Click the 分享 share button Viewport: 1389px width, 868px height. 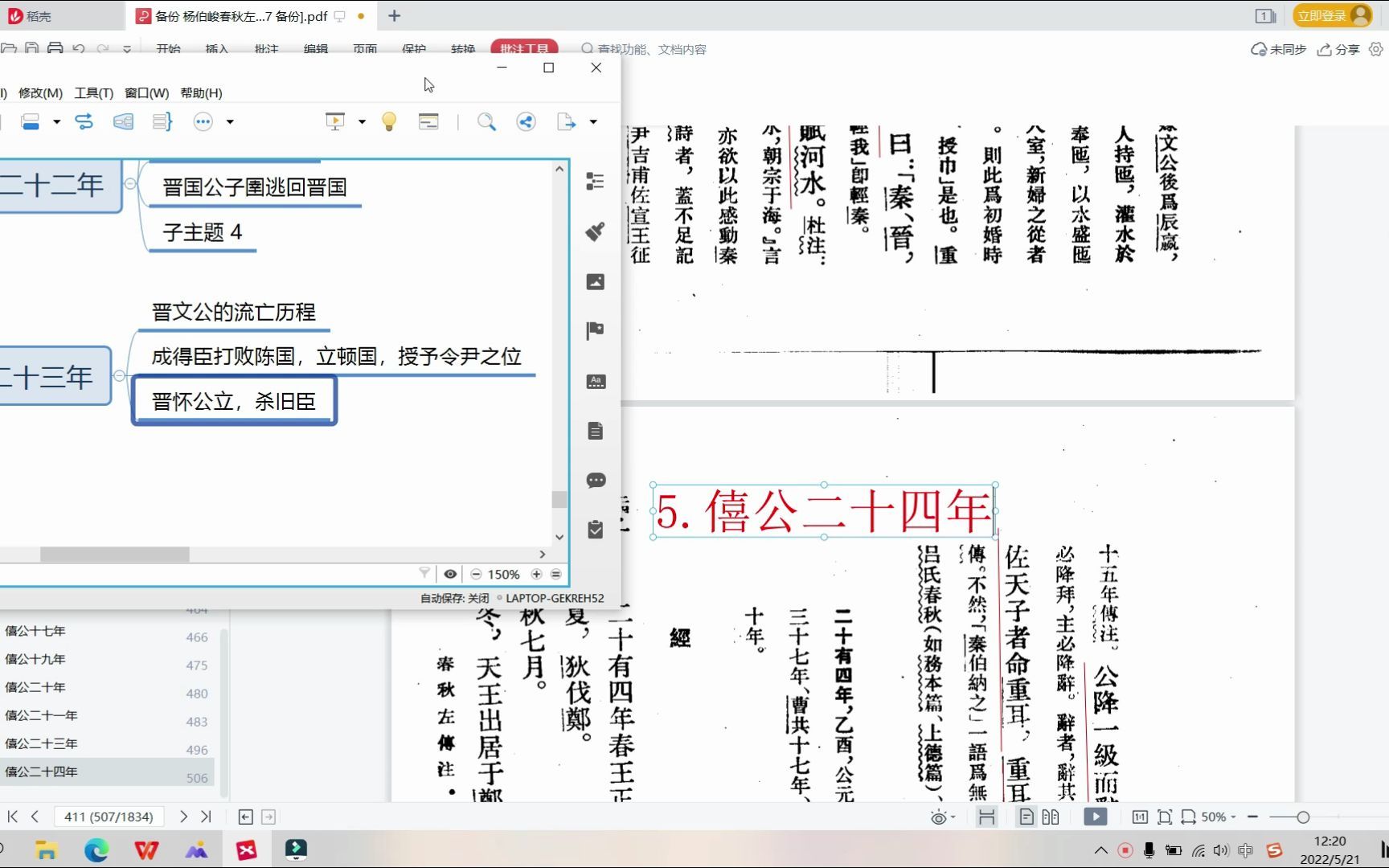pos(1338,50)
